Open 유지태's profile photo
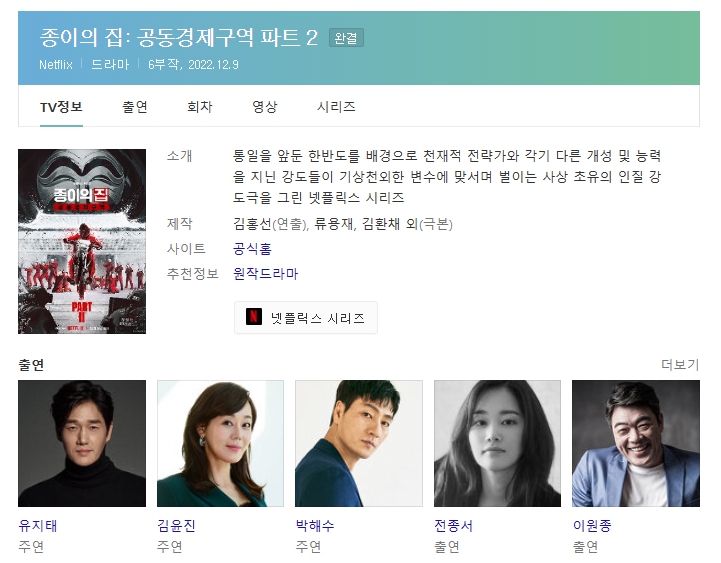The width and height of the screenshot is (721, 563). point(82,443)
